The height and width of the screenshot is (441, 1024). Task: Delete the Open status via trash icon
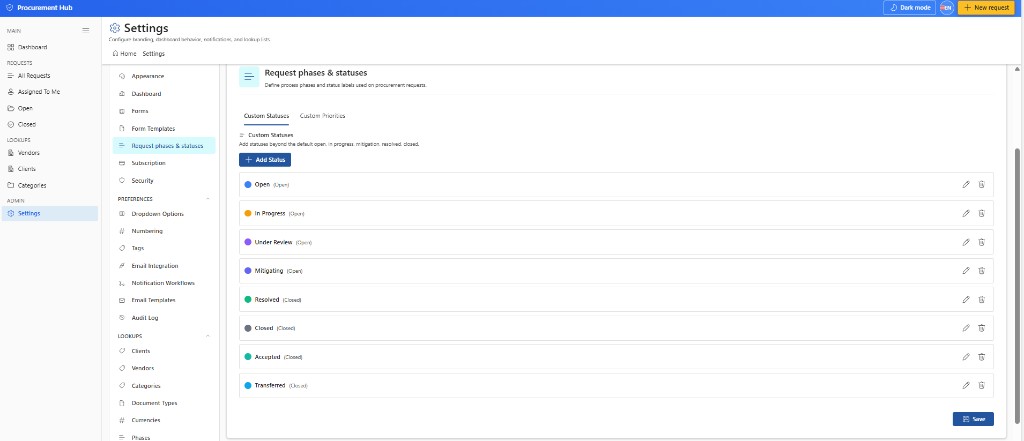pos(981,184)
